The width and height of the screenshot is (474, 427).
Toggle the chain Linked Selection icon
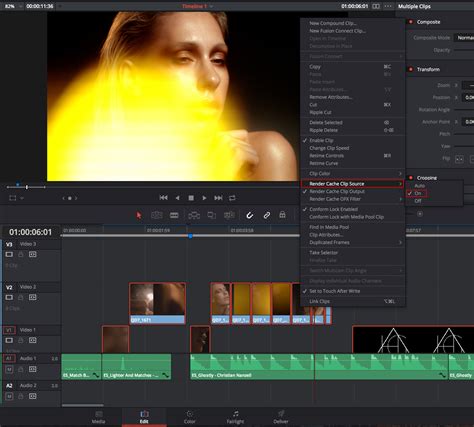[x=266, y=215]
